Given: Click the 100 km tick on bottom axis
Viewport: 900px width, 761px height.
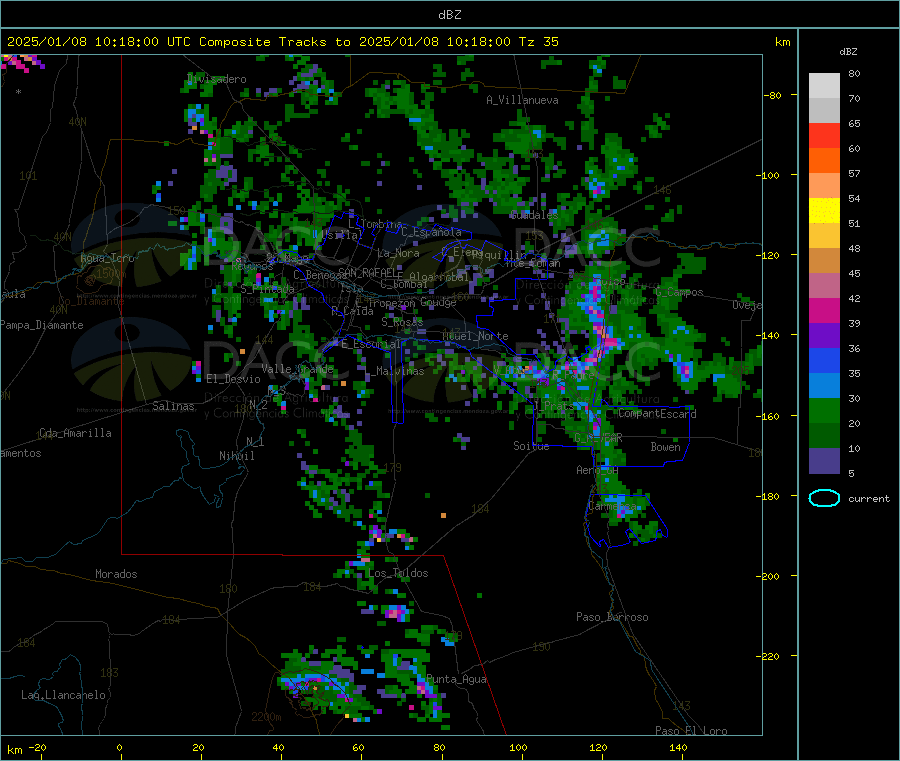Looking at the screenshot, I should [518, 748].
